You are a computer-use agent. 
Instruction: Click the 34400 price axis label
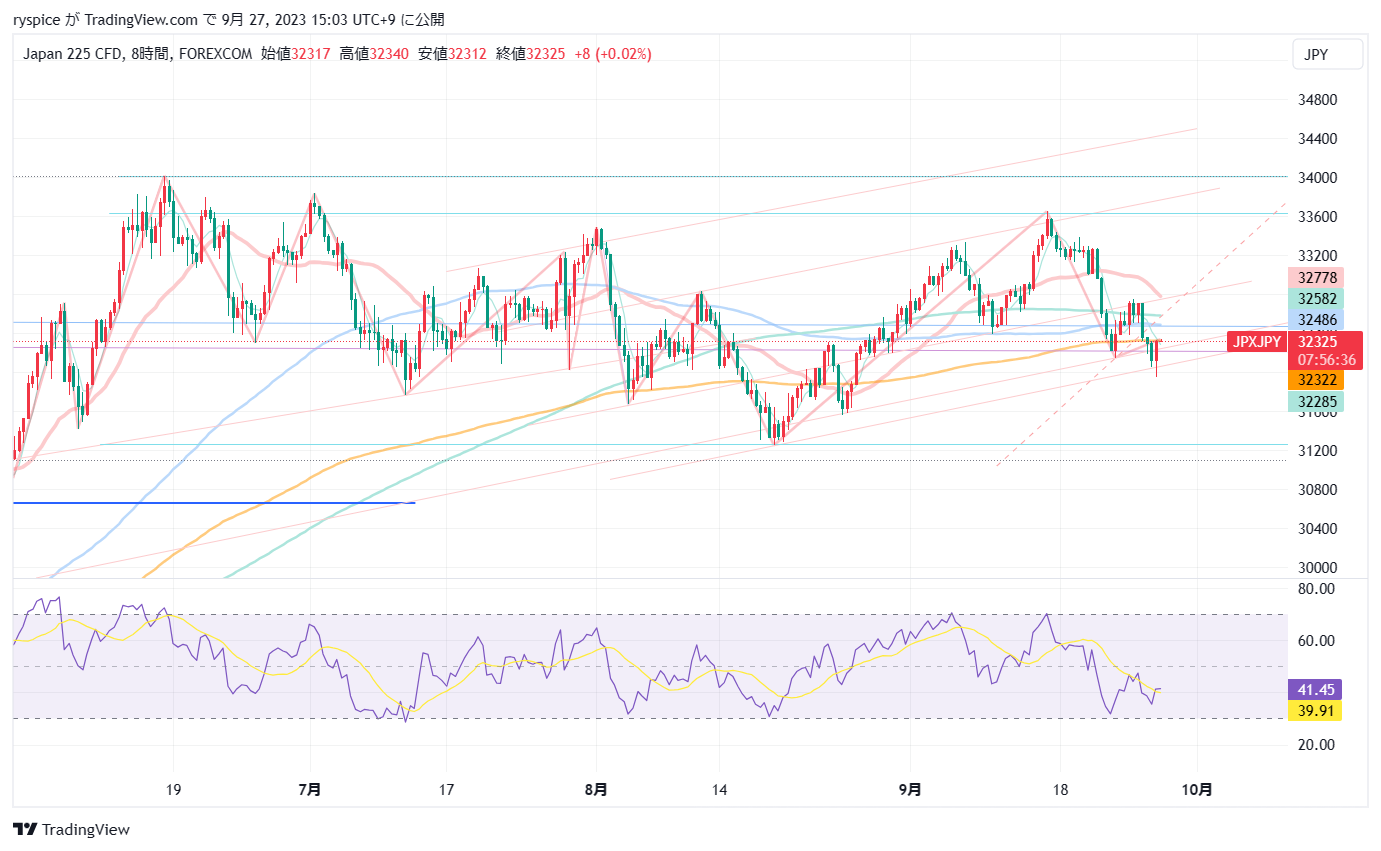1316,139
